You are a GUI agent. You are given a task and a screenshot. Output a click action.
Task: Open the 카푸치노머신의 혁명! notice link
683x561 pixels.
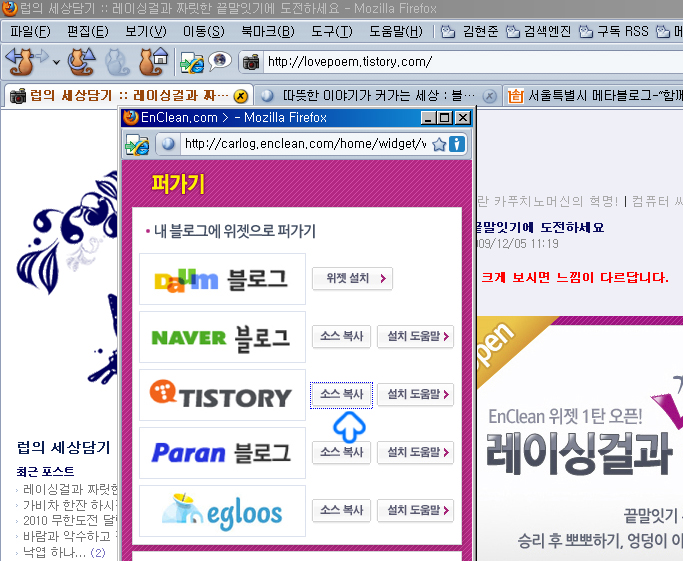548,201
